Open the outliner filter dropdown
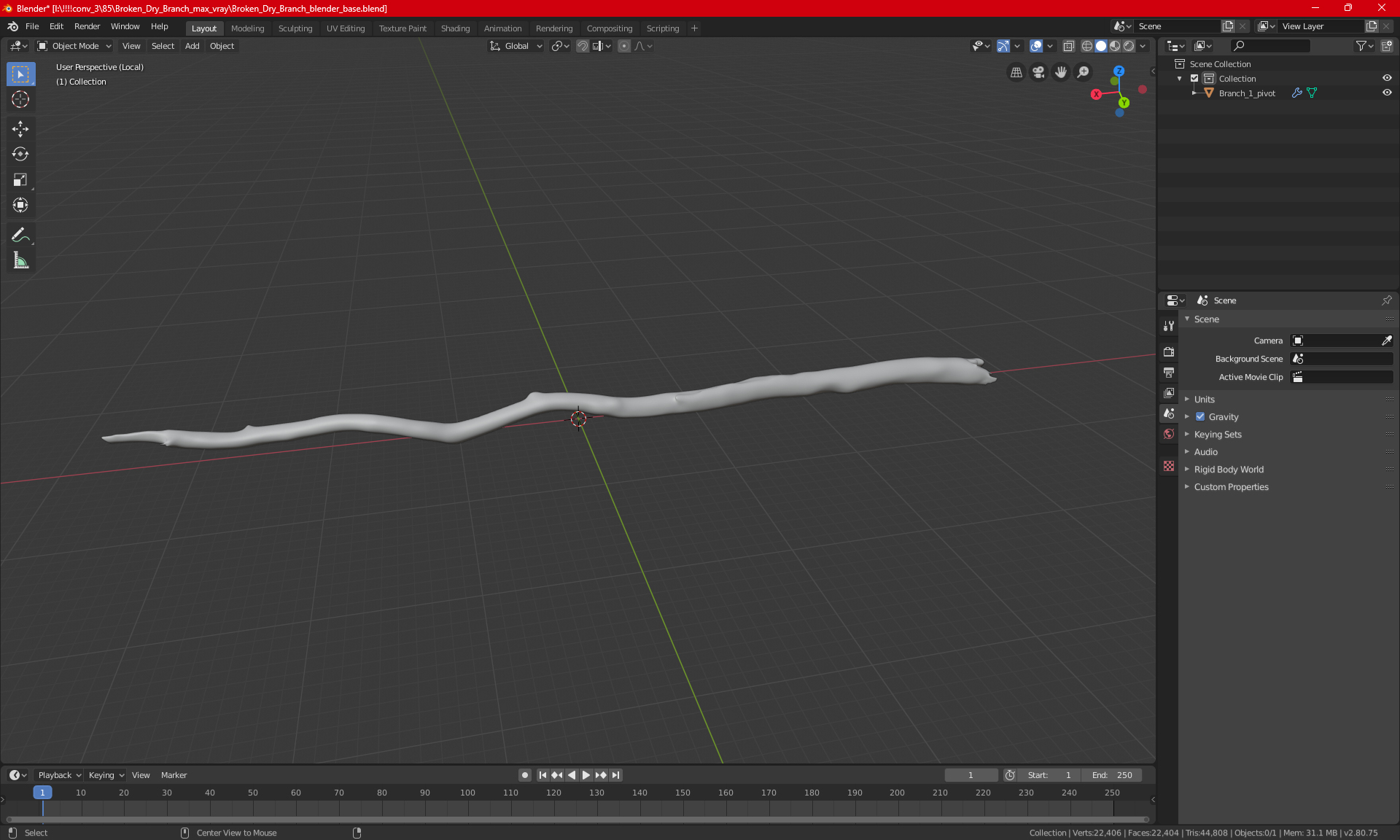Screen dimensions: 1400x840 pos(1364,46)
